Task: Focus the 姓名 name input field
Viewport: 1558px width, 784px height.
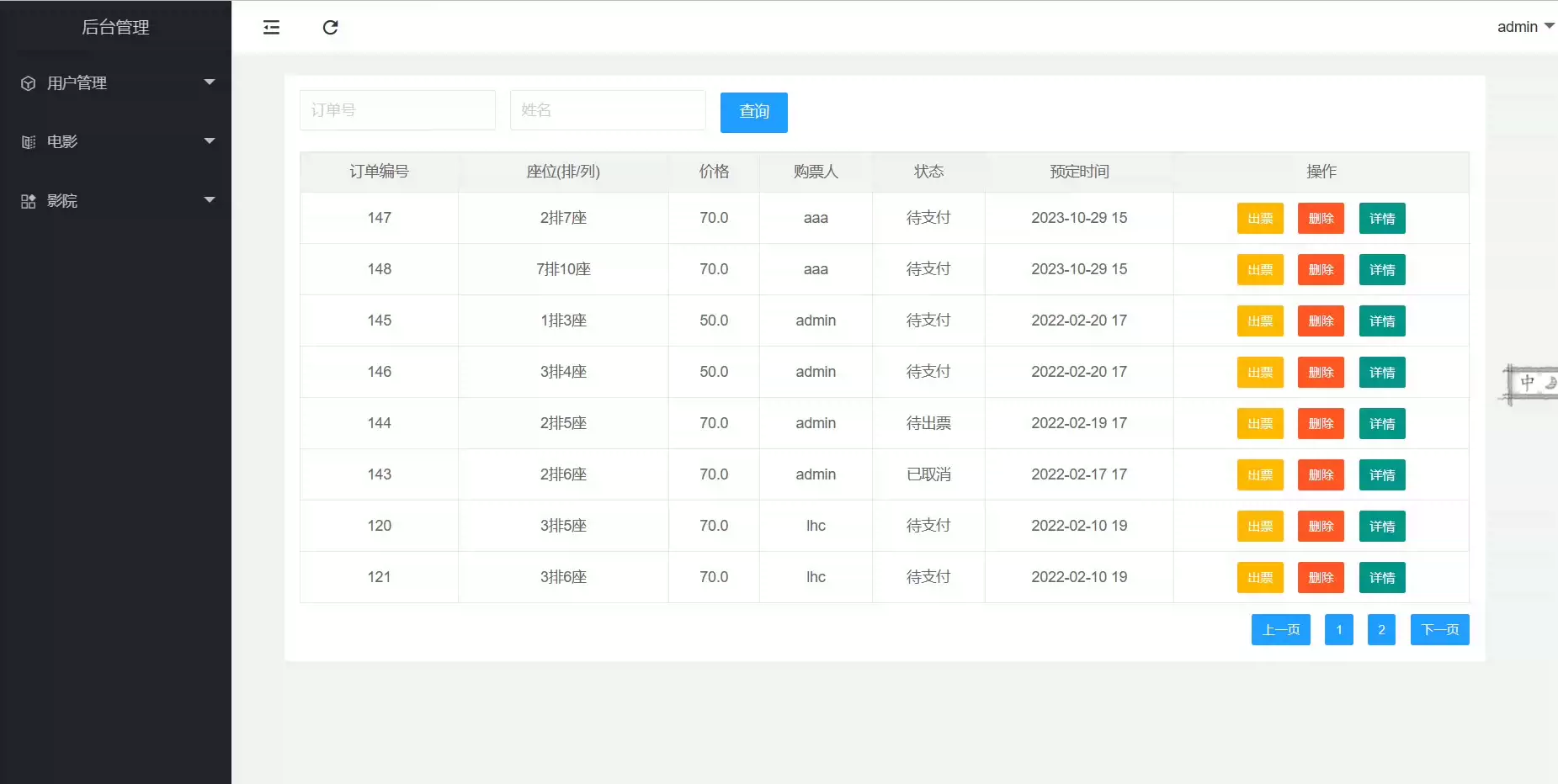Action: (x=608, y=110)
